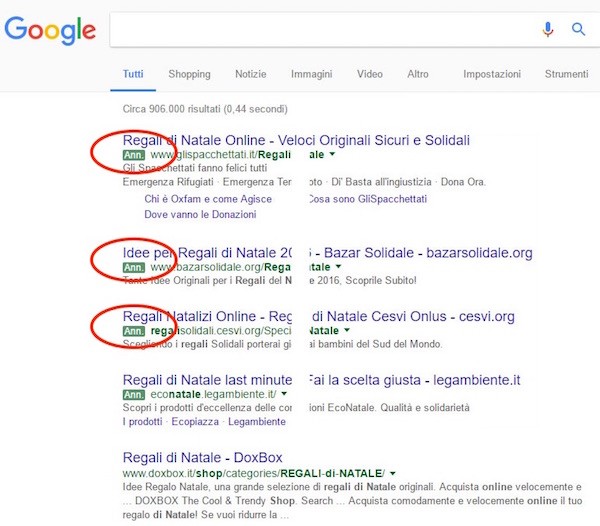Viewport: 600px width, 526px height.
Task: Click the blue magnifier search icon
Action: pos(578,29)
